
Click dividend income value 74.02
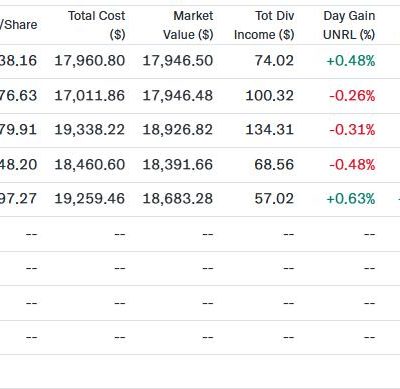coord(274,61)
